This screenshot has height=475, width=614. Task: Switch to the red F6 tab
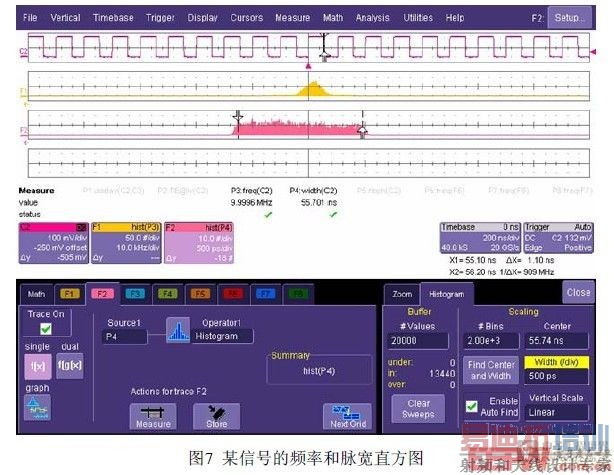point(233,294)
